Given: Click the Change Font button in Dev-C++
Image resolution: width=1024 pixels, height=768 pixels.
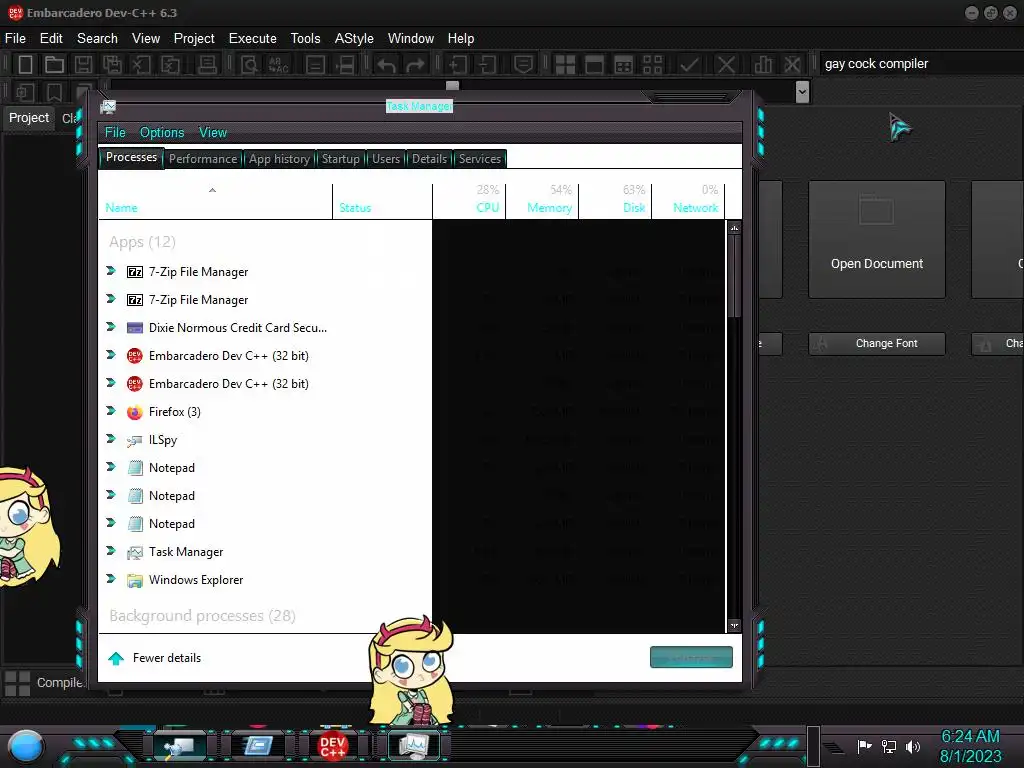Looking at the screenshot, I should (876, 344).
